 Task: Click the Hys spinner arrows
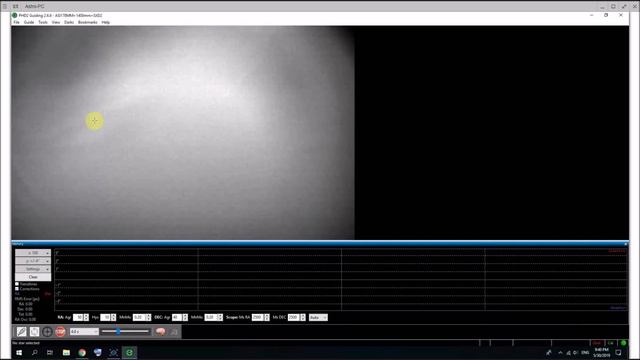(x=113, y=317)
